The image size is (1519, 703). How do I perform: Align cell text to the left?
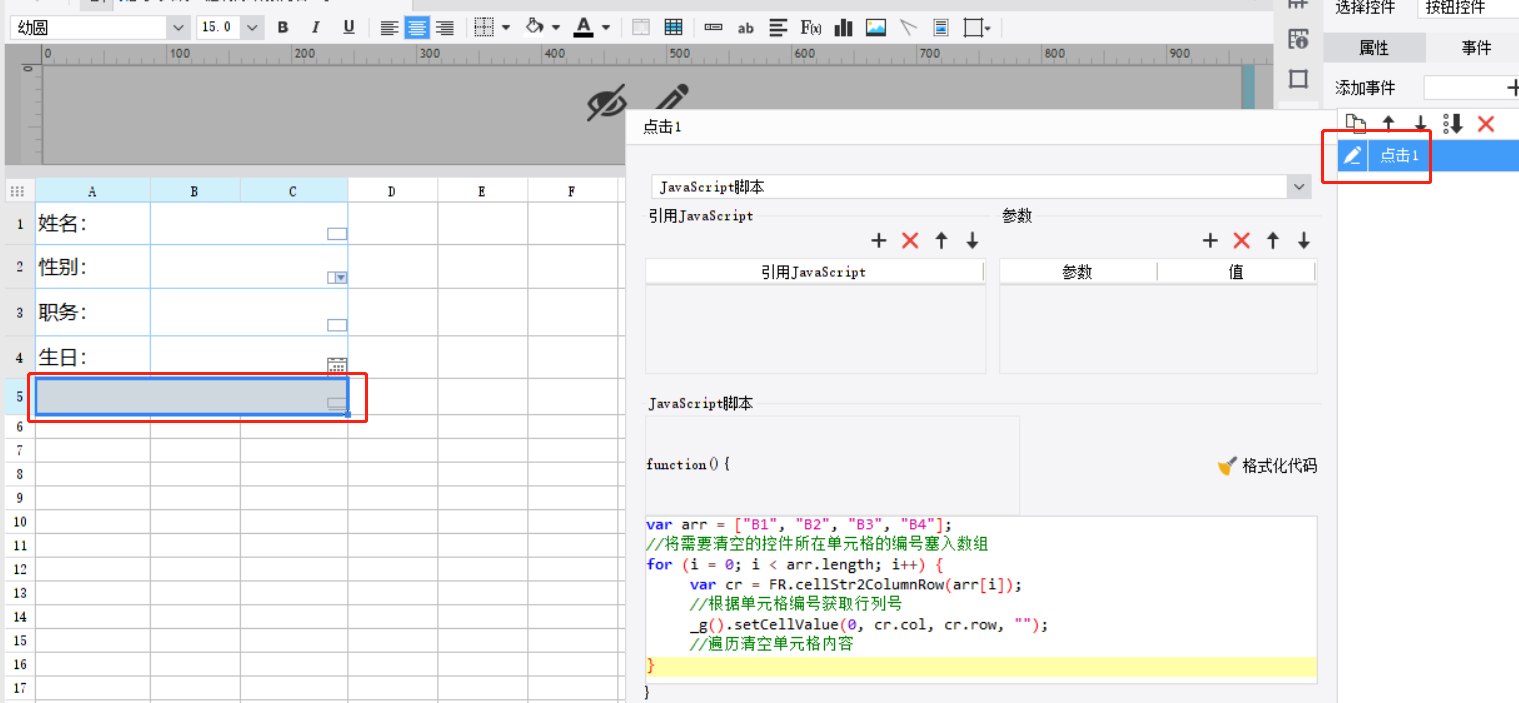coord(389,28)
